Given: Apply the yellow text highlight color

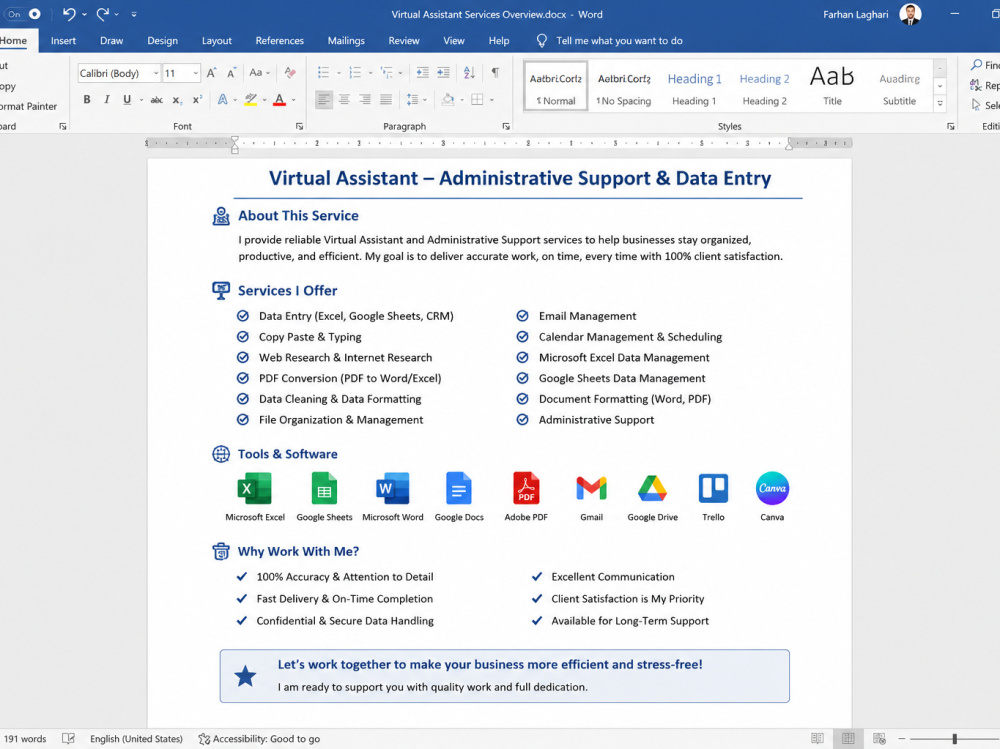Looking at the screenshot, I should pos(251,100).
